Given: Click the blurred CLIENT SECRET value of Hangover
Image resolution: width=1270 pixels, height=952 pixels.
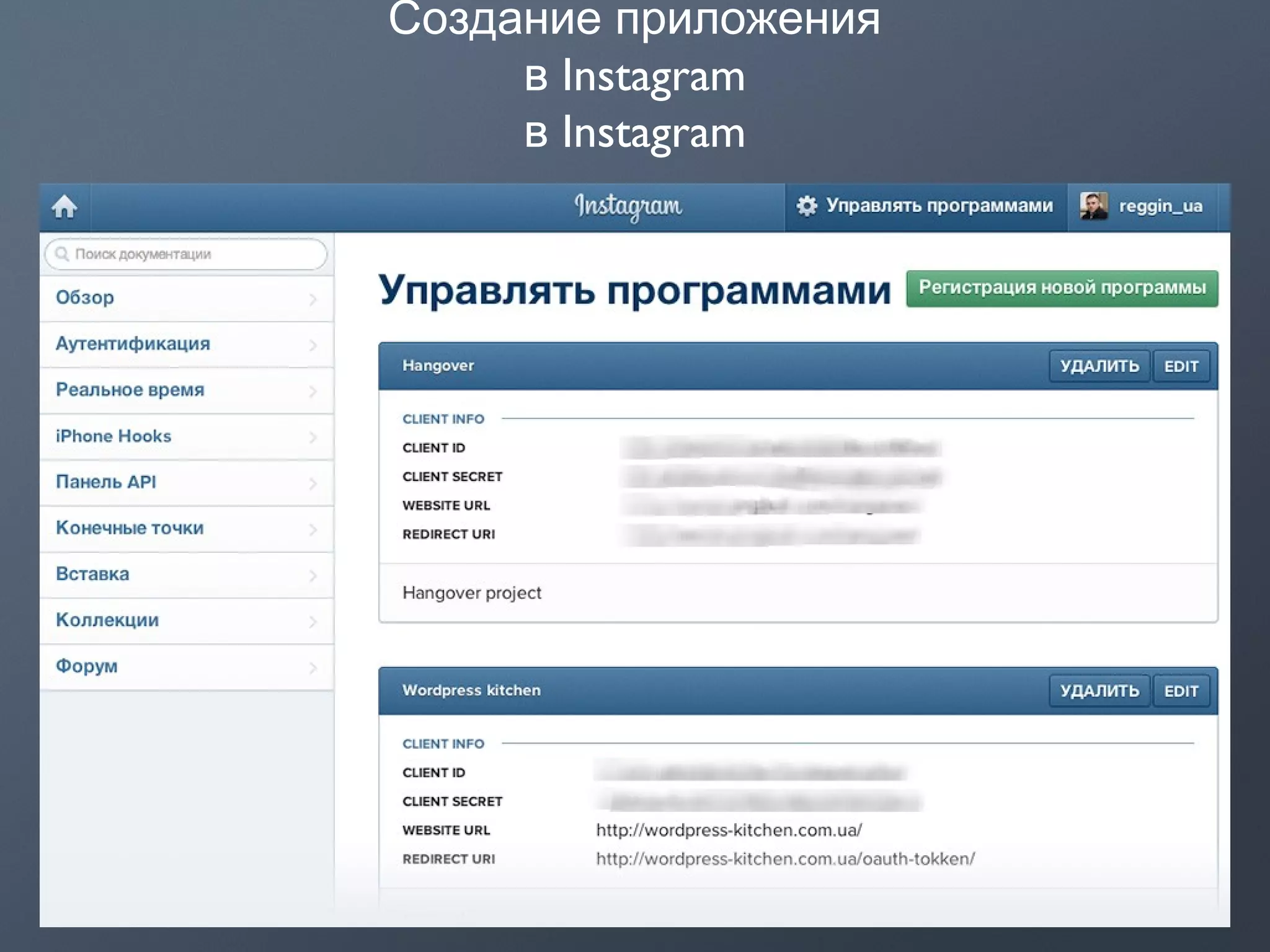Looking at the screenshot, I should click(781, 477).
